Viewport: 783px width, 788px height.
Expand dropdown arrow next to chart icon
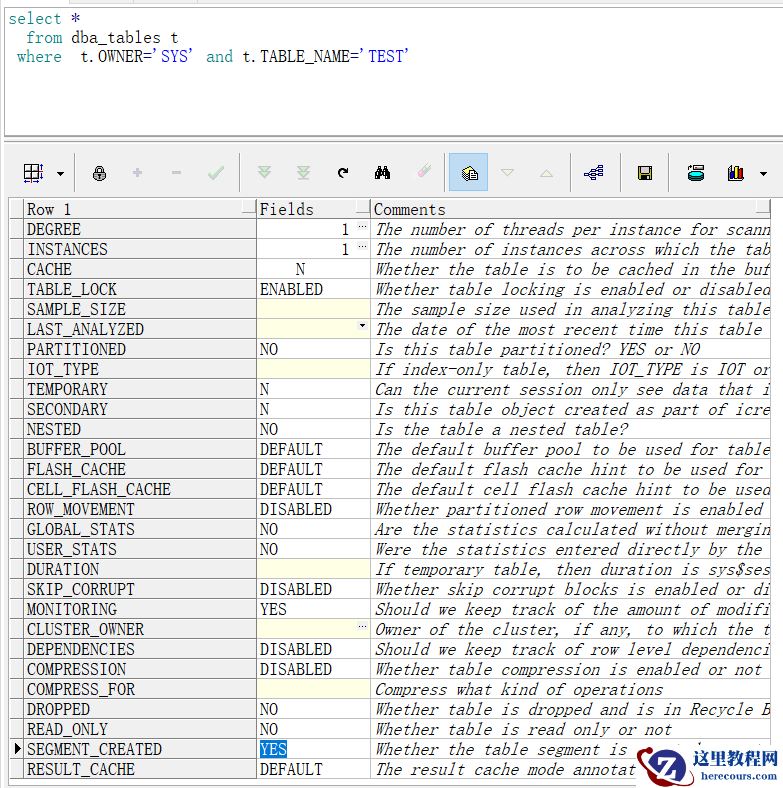(x=764, y=174)
